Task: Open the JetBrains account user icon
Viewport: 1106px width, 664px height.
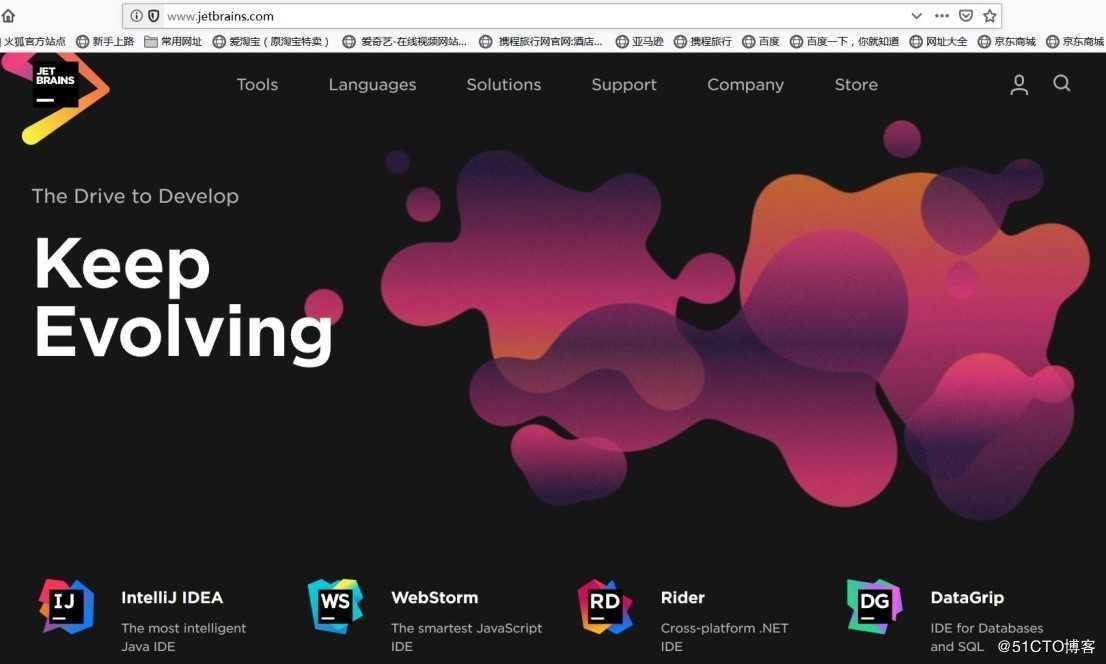Action: pyautogui.click(x=1019, y=85)
